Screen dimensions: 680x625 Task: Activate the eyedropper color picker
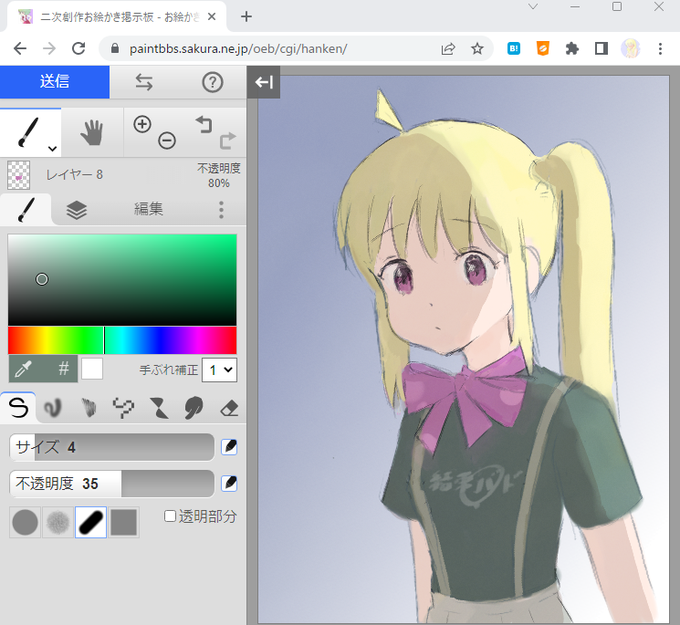pos(24,369)
